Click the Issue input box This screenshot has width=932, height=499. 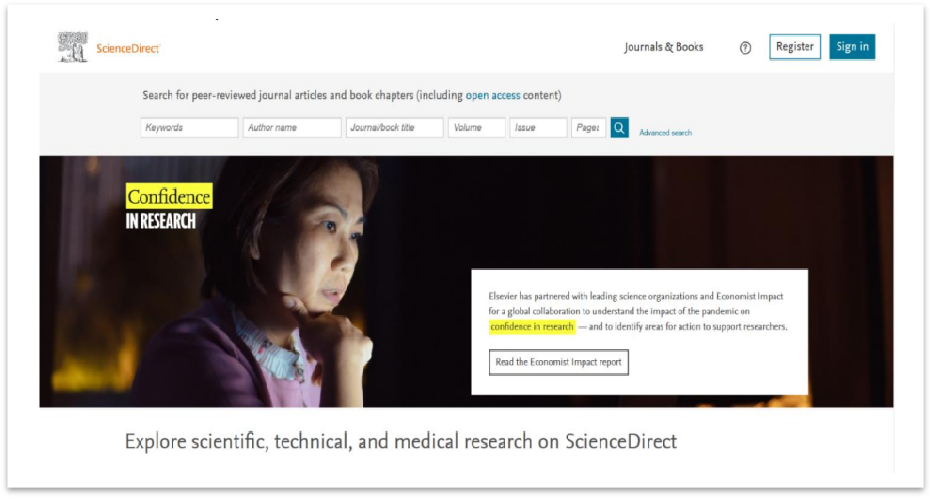click(x=537, y=128)
